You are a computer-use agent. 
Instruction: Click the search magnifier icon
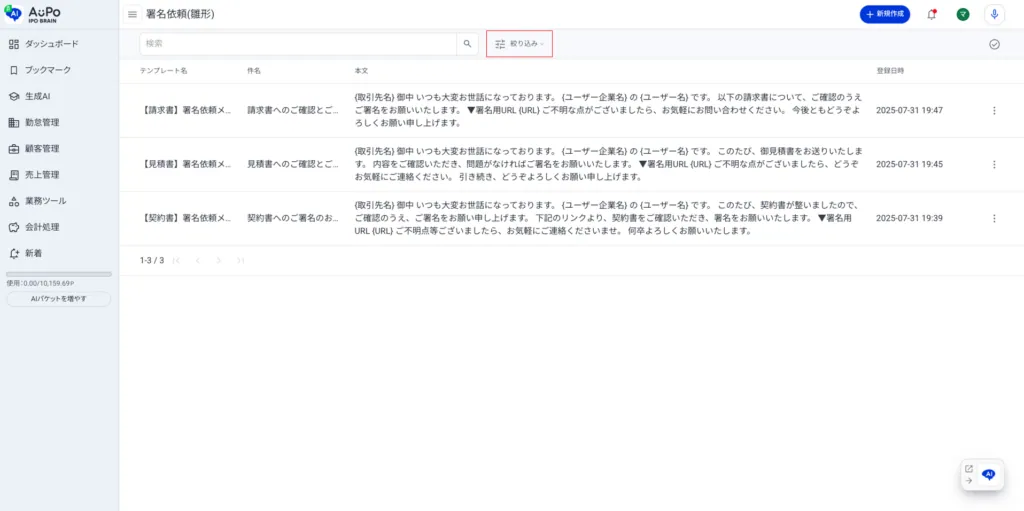[467, 44]
